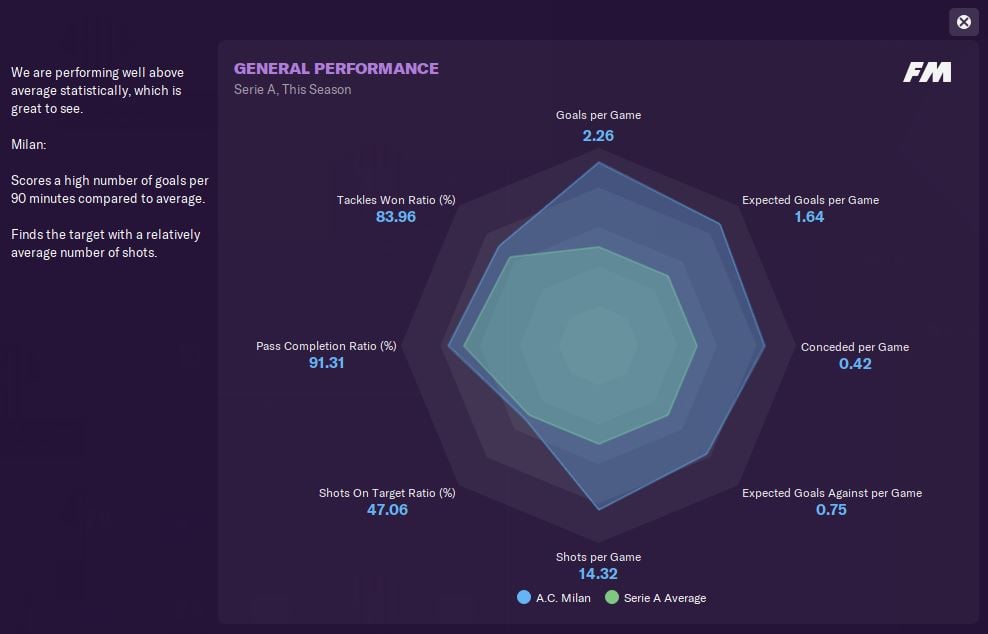Click the Tackles Won Ratio (%) label
Viewport: 988px width, 634px height.
click(x=396, y=200)
